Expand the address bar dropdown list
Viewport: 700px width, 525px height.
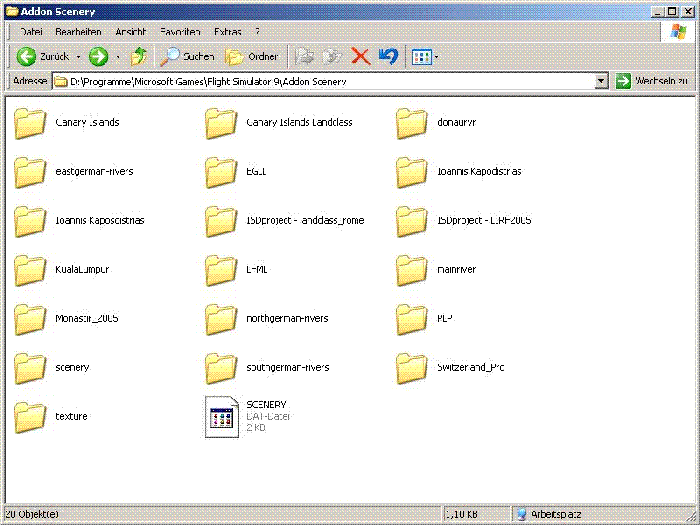point(601,81)
